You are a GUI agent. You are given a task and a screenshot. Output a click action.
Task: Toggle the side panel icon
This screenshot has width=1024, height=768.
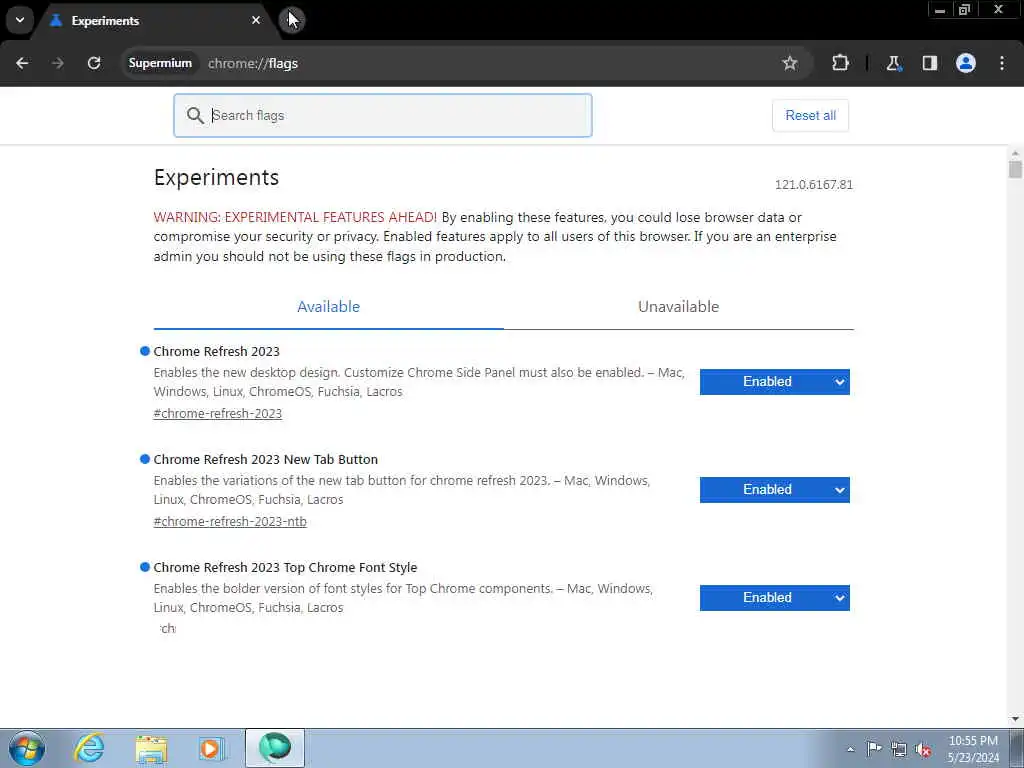(x=929, y=63)
